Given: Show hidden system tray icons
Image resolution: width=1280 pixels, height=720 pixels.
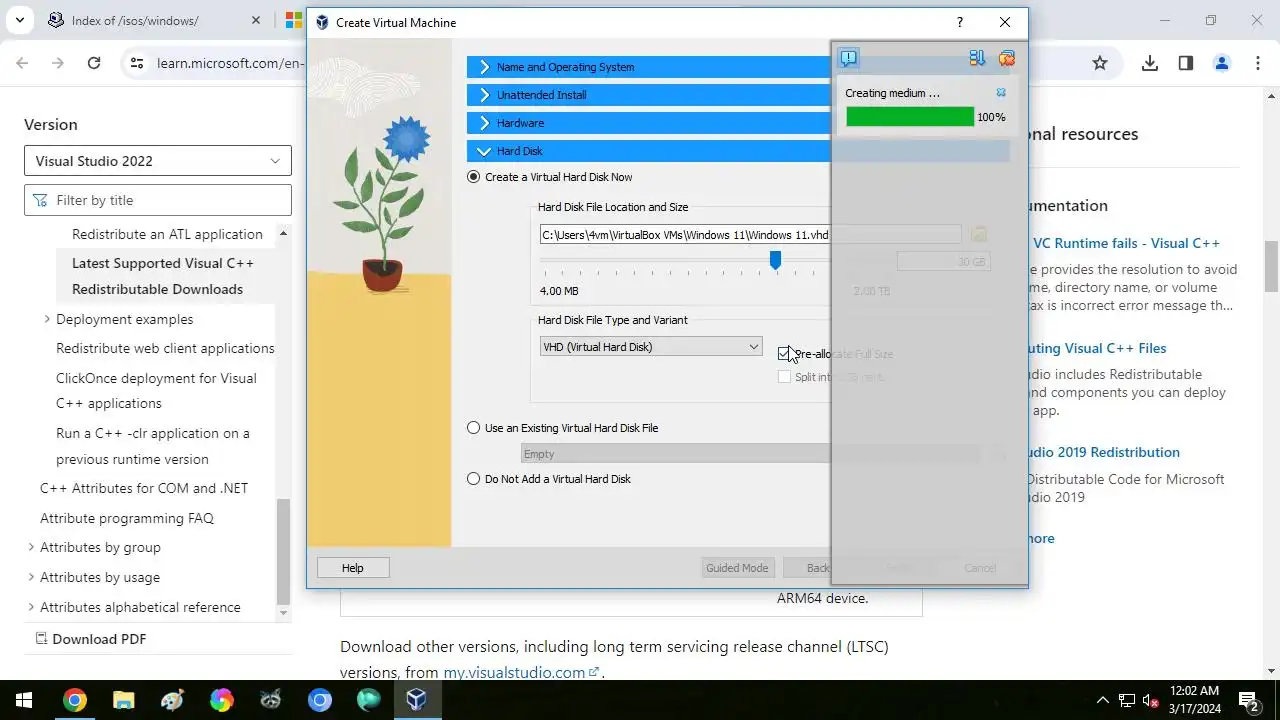Looking at the screenshot, I should coord(1103,700).
